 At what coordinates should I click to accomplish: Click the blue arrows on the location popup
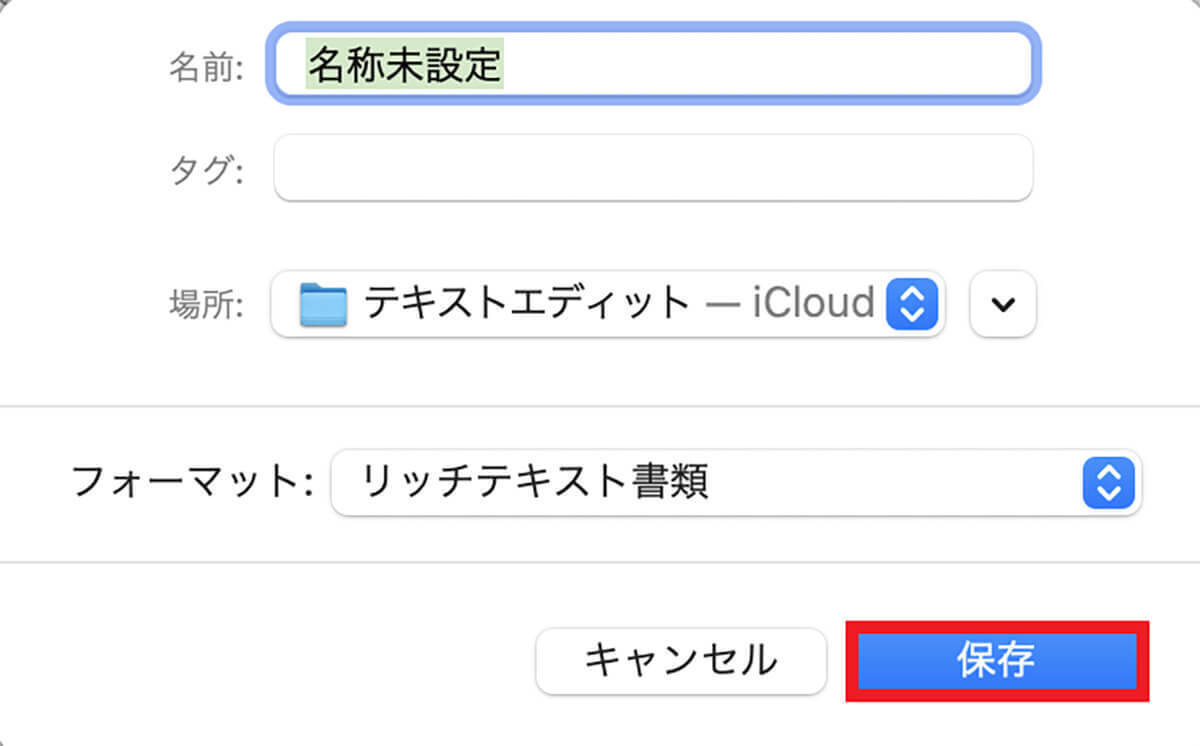pyautogui.click(x=911, y=303)
